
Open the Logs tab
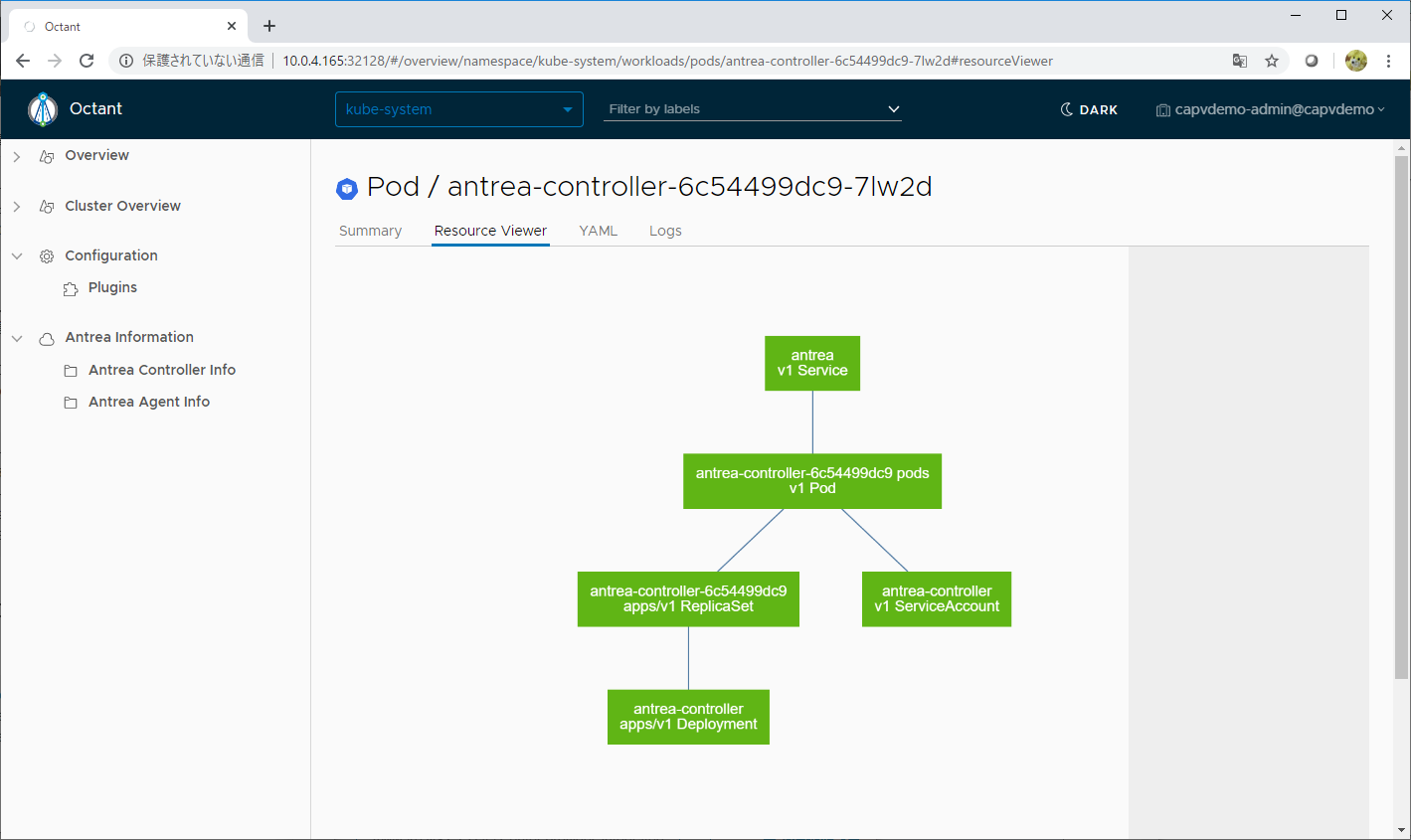665,231
